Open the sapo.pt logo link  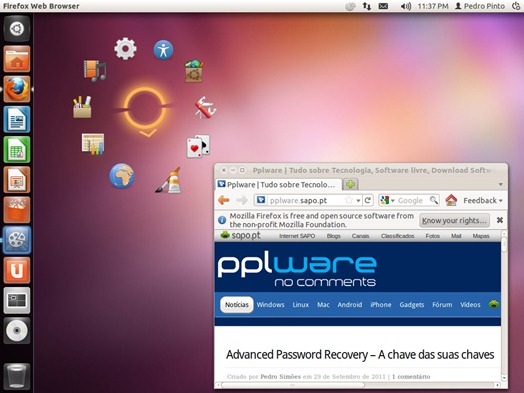pyautogui.click(x=241, y=235)
